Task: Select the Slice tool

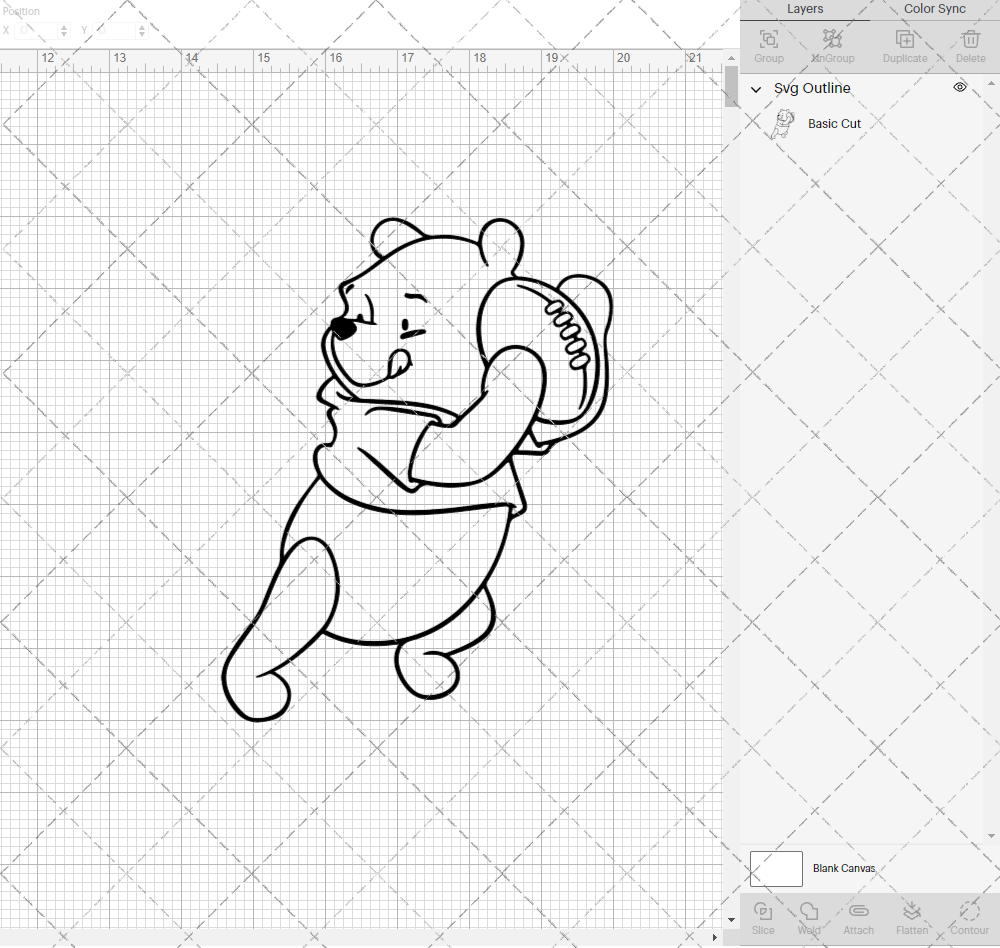Action: pos(763,918)
